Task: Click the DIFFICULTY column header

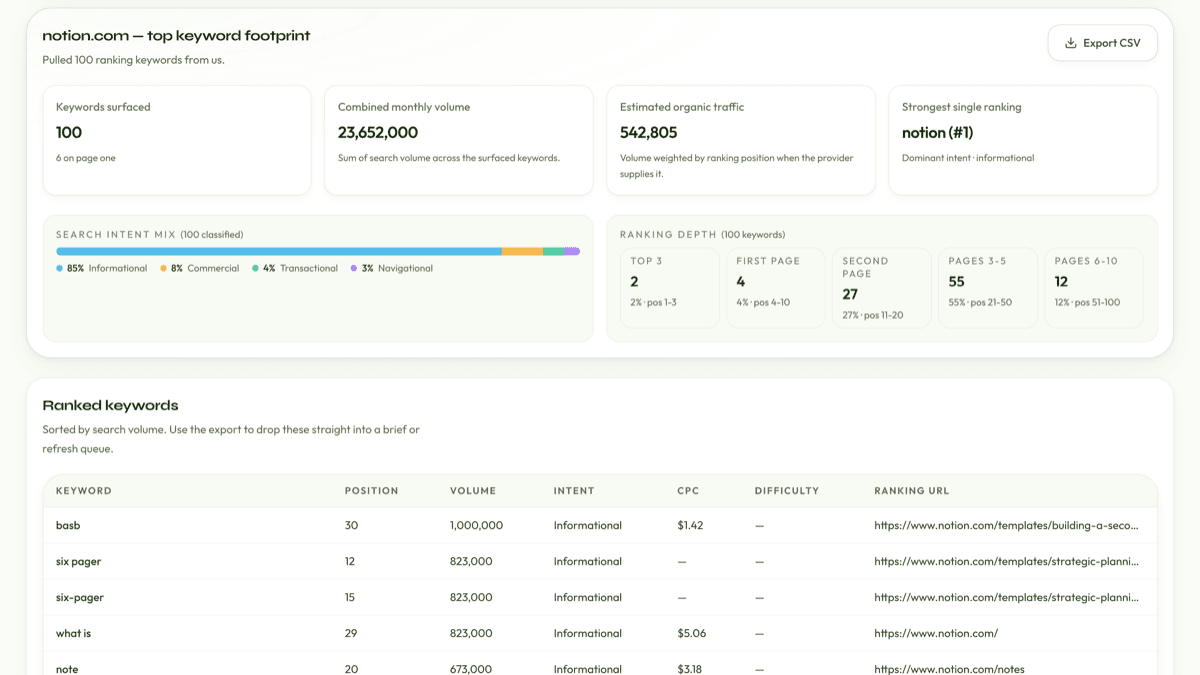Action: pos(787,491)
